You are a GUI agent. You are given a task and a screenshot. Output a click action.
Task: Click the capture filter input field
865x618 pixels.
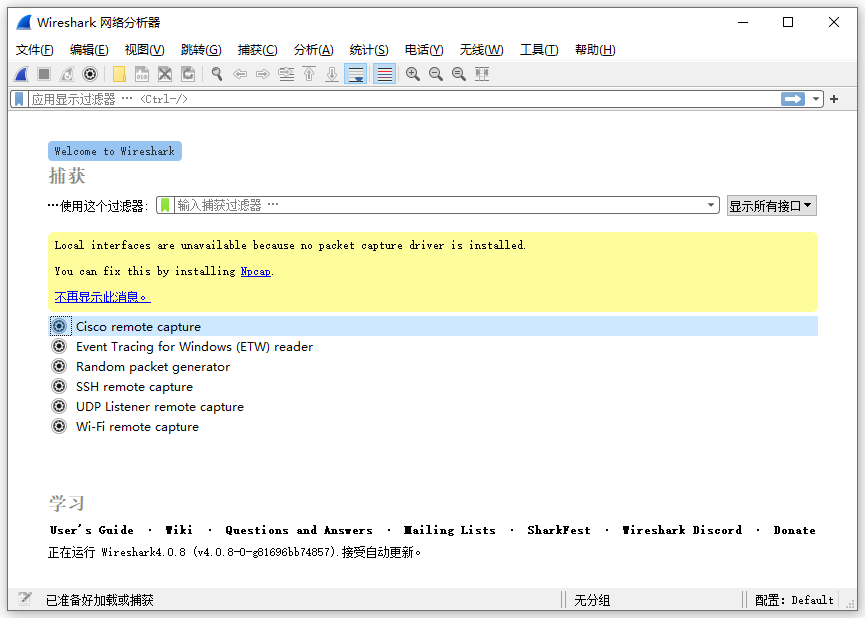coord(439,205)
